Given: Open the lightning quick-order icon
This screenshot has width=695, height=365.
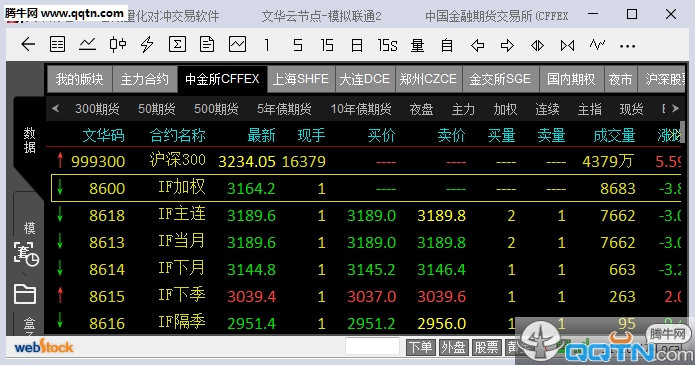Looking at the screenshot, I should point(147,45).
